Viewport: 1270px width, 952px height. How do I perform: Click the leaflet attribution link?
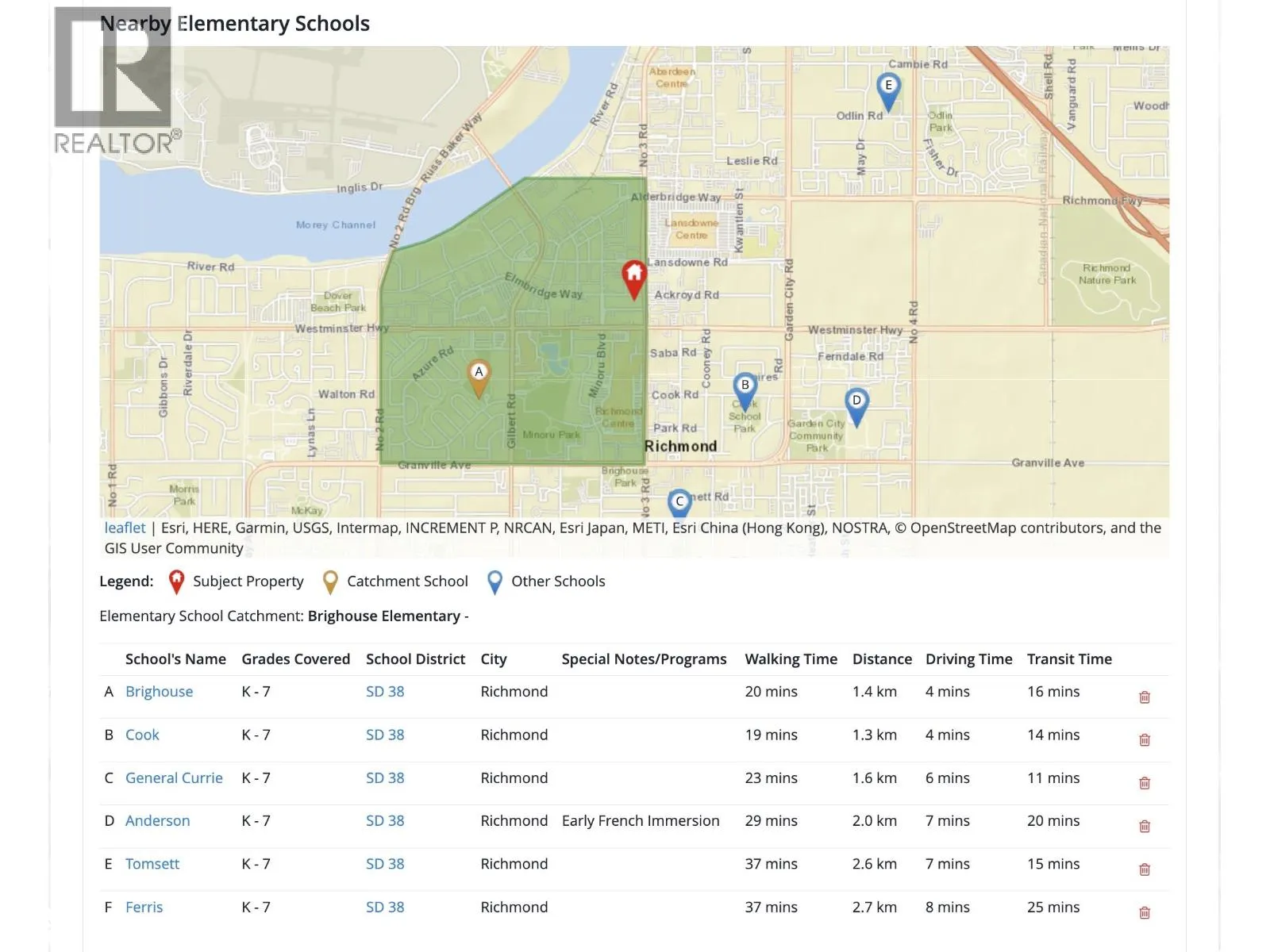(x=125, y=528)
